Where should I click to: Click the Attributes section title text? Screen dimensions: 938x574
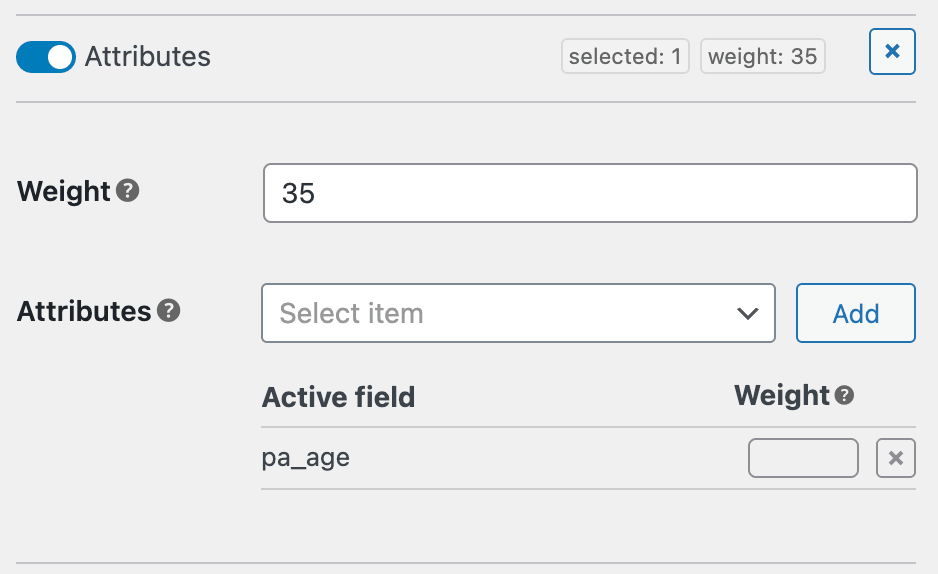(x=148, y=57)
